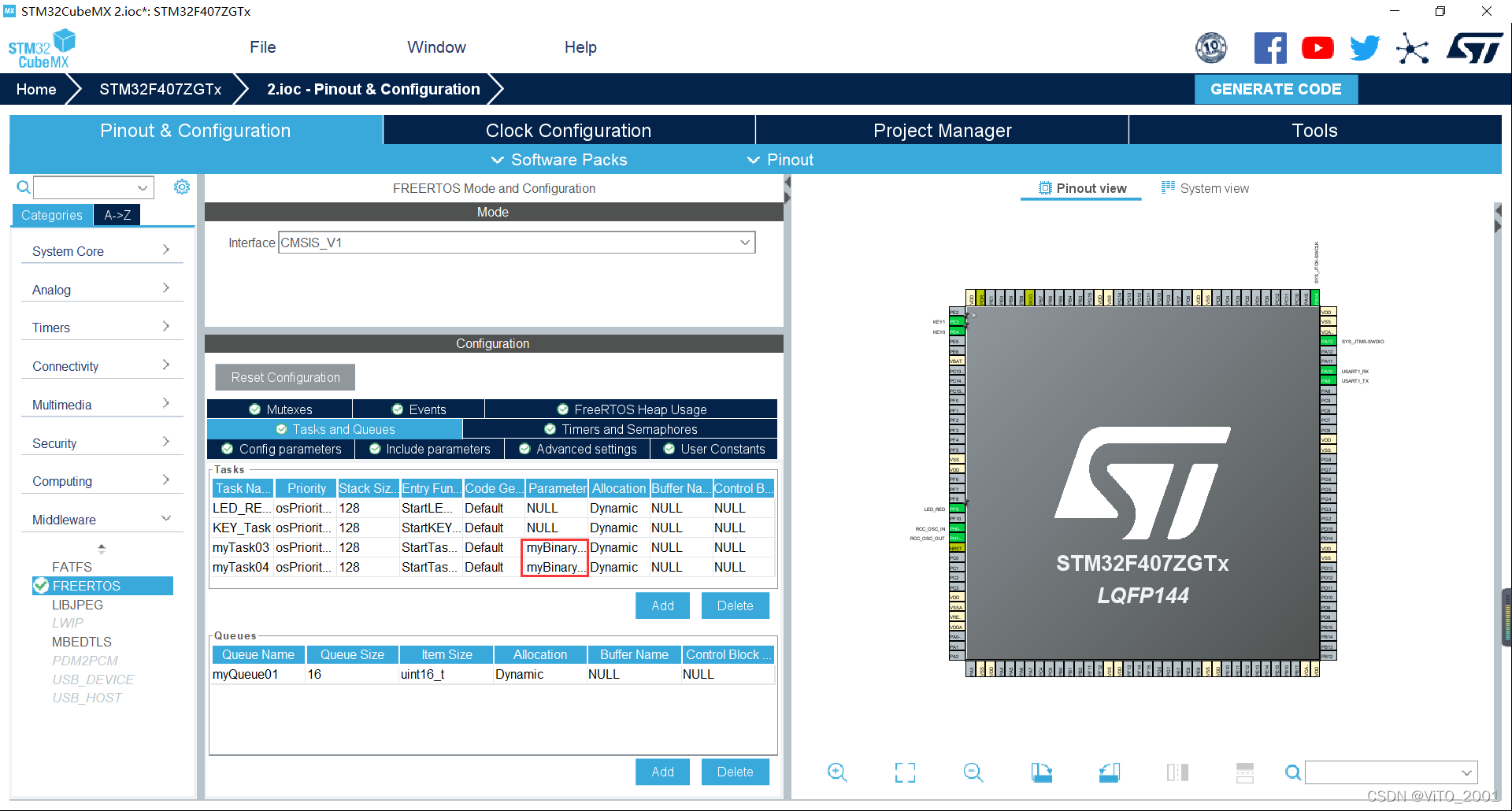Image resolution: width=1512 pixels, height=811 pixels.
Task: Select the myQueue01 queue row
Action: [493, 674]
